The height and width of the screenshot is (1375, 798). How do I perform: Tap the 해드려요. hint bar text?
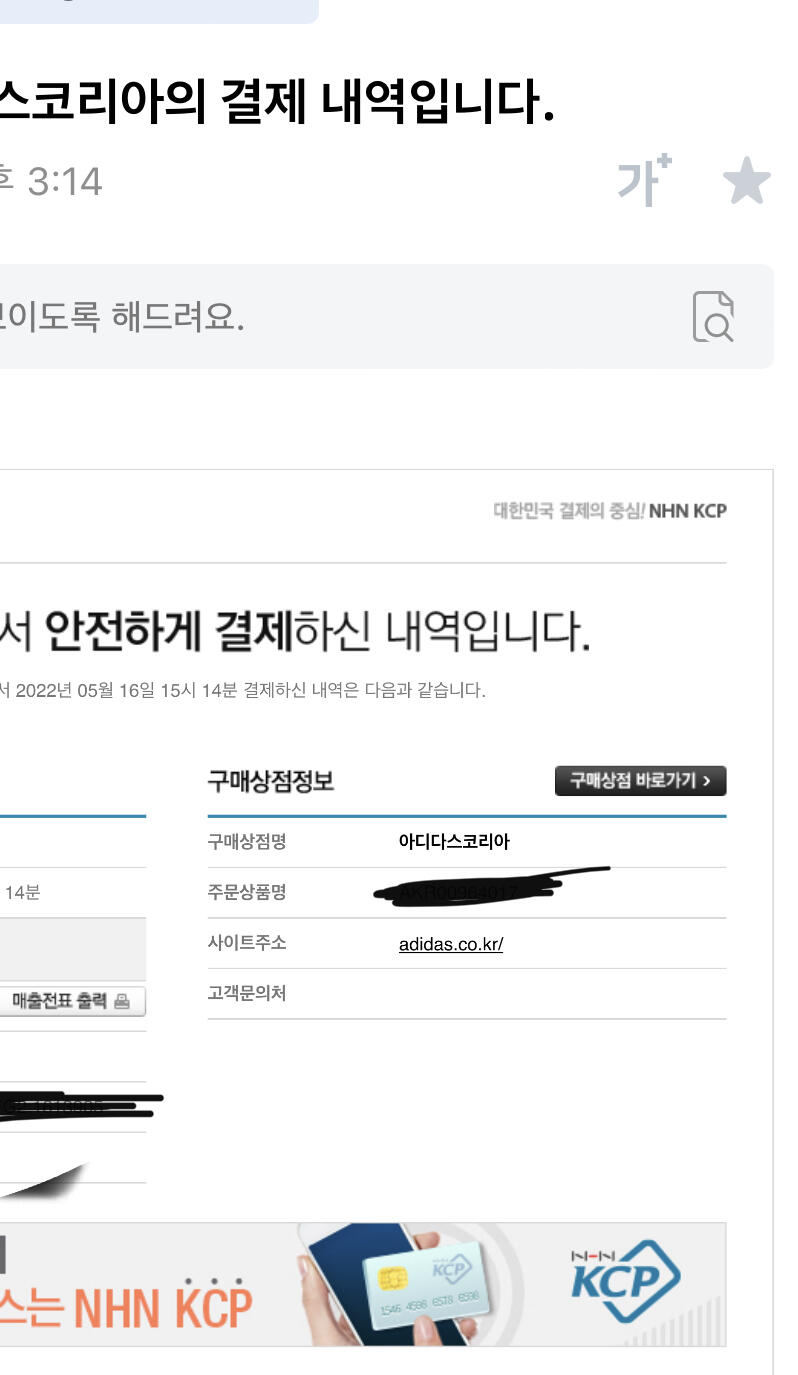(x=122, y=317)
